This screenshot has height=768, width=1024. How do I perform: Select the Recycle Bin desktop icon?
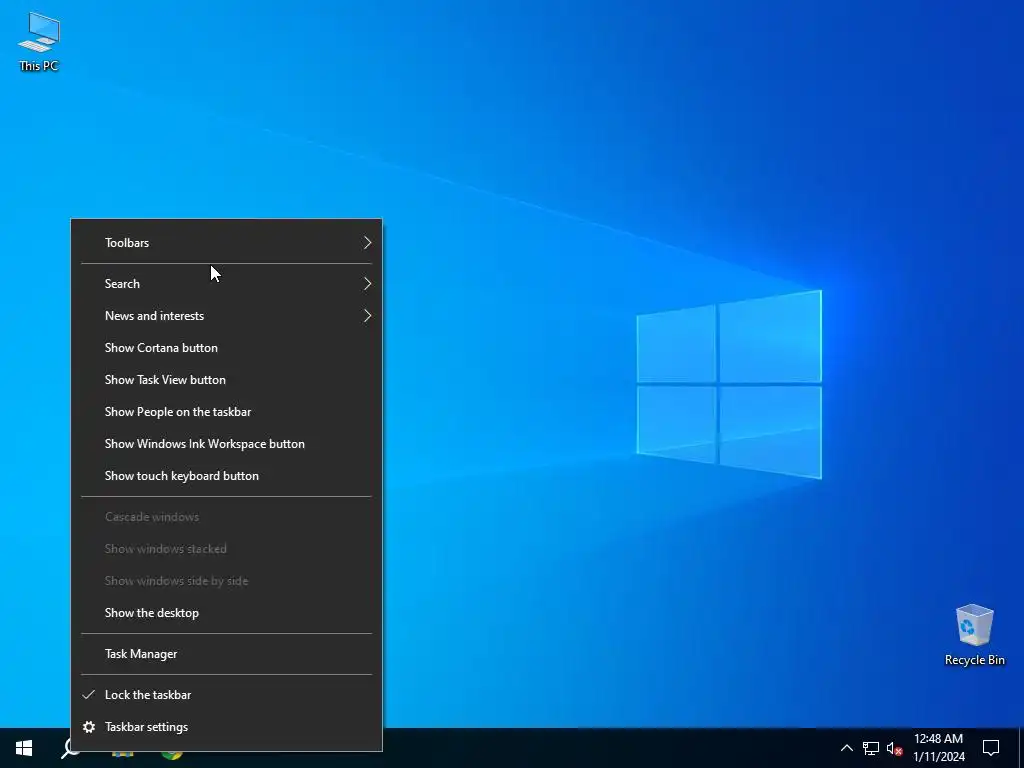pyautogui.click(x=974, y=634)
